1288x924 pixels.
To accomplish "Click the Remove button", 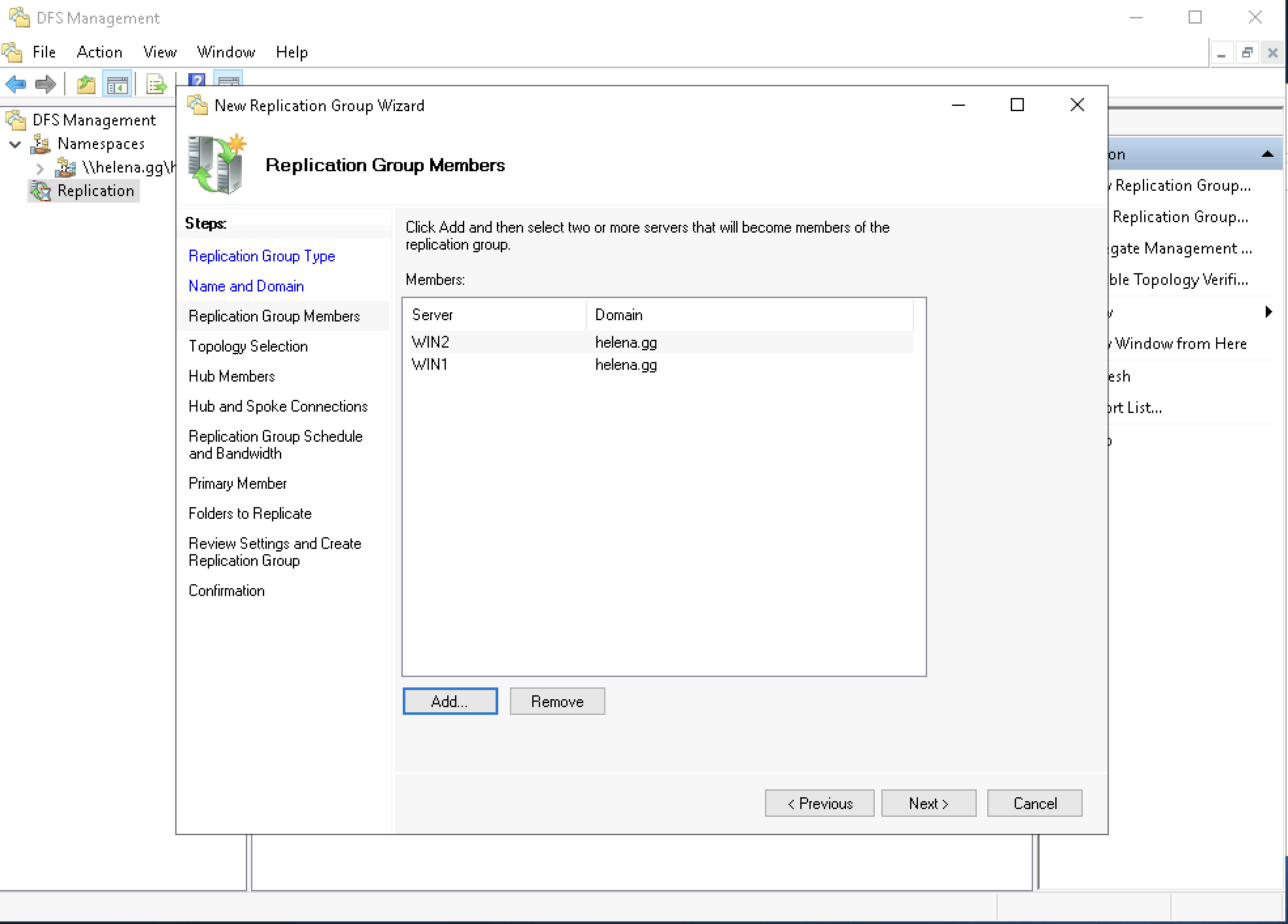I will (x=557, y=701).
